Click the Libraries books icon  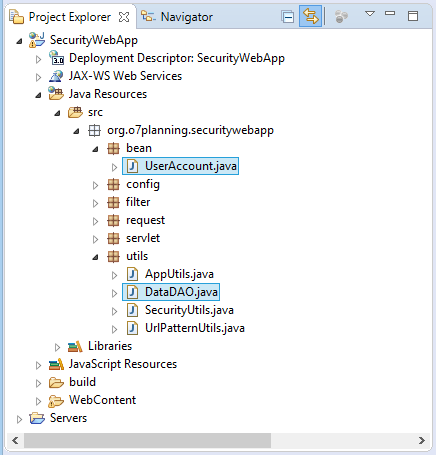pyautogui.click(x=75, y=346)
